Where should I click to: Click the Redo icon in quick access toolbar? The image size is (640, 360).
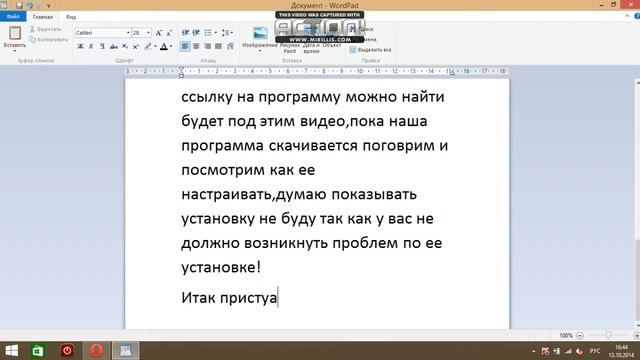click(40, 5)
